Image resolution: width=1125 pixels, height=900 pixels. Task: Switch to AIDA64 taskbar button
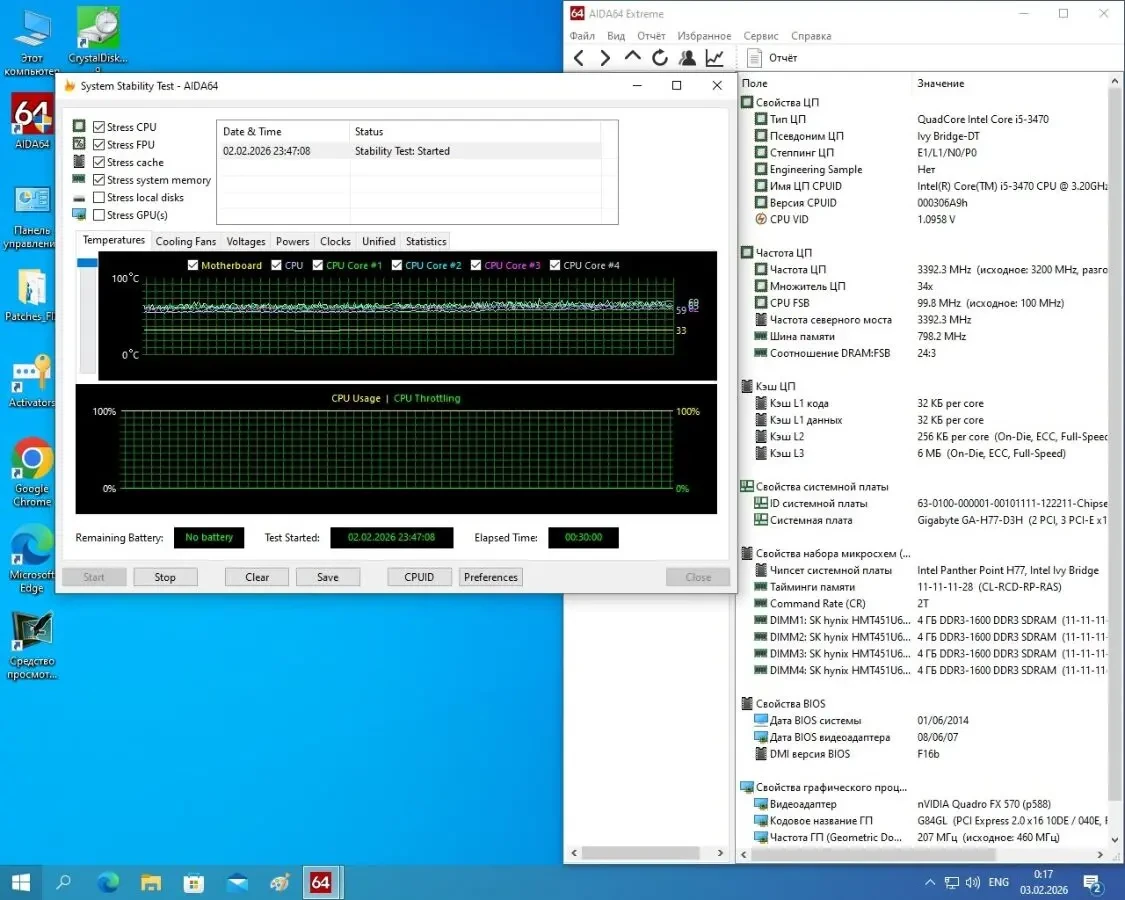(x=321, y=882)
